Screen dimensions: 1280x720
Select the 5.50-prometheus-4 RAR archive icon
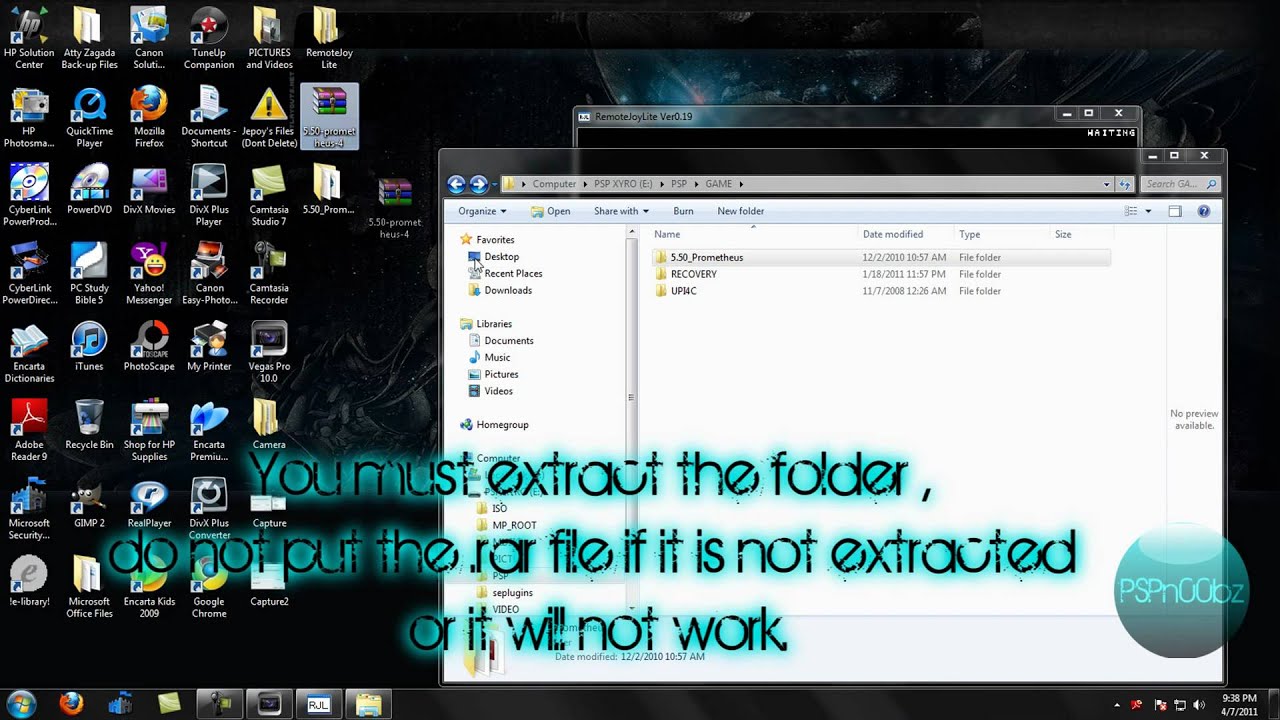pyautogui.click(x=329, y=117)
